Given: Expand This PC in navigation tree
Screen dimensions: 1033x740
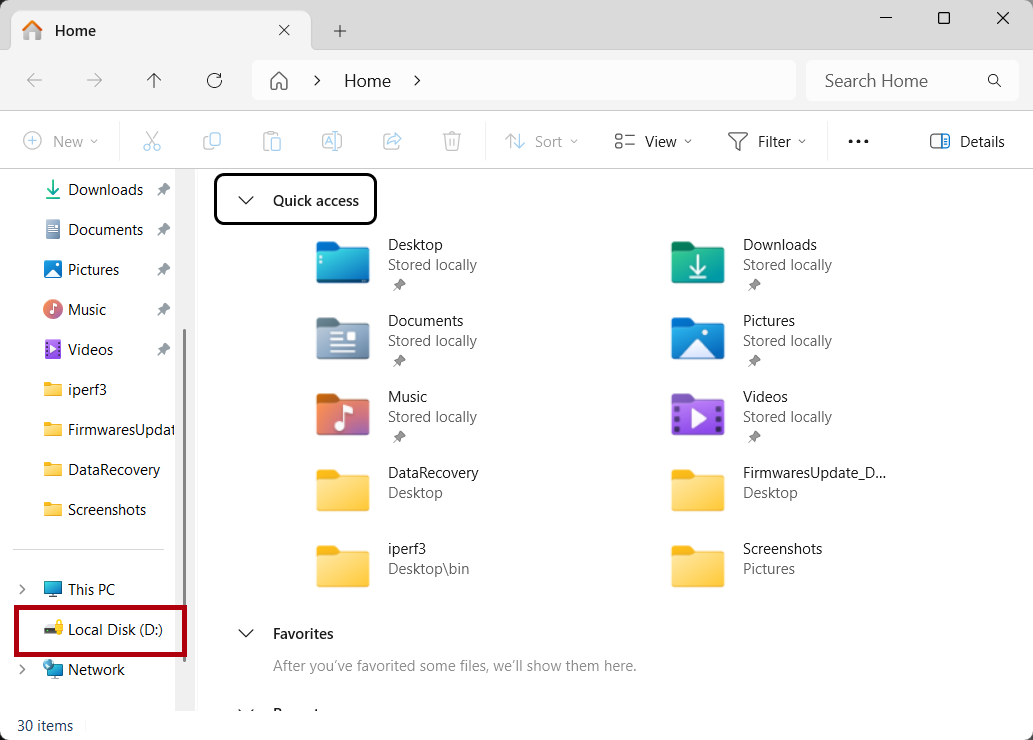Looking at the screenshot, I should point(23,589).
